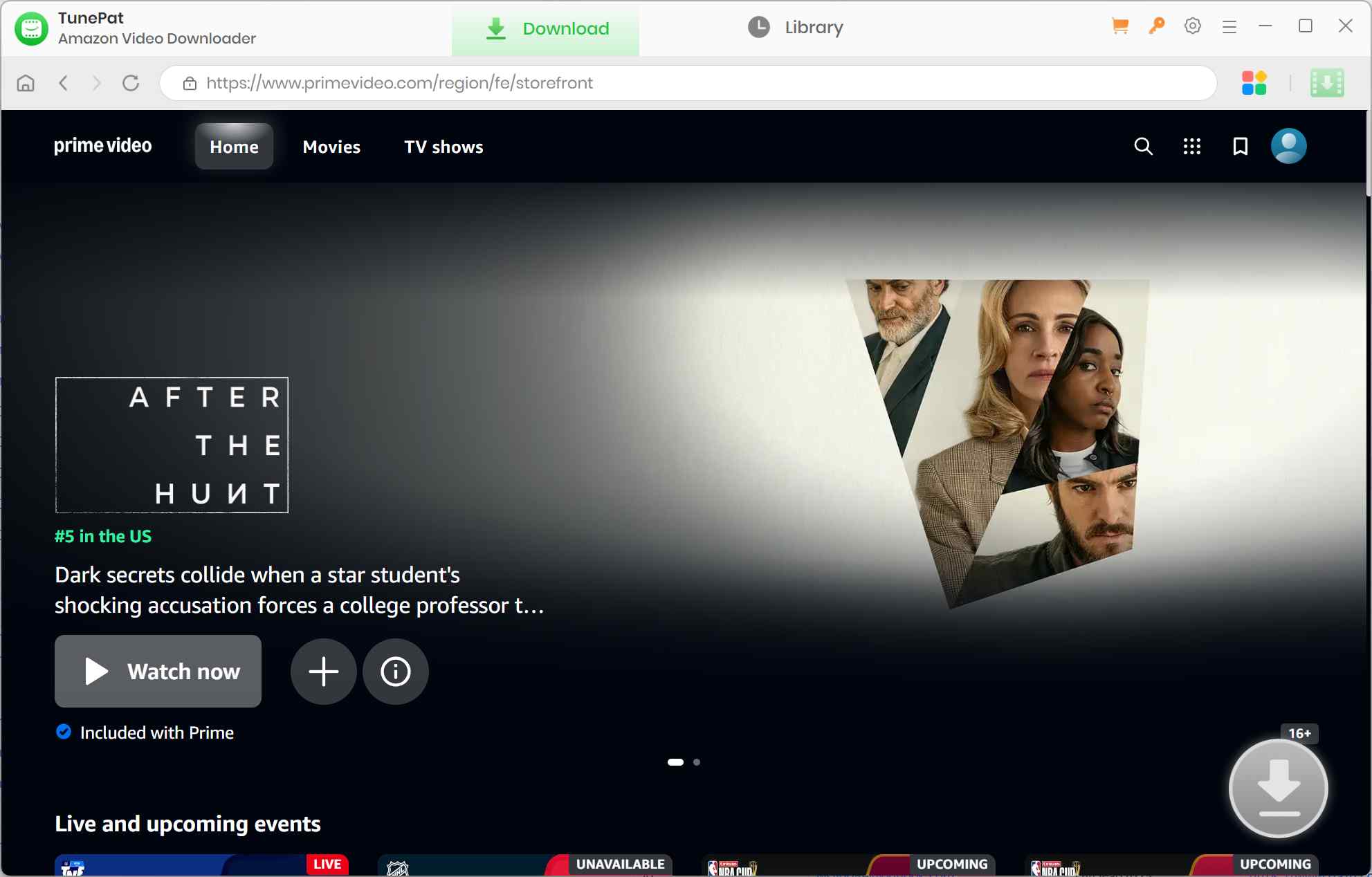The height and width of the screenshot is (877, 1372).
Task: Click the floating green download button
Action: pyautogui.click(x=1278, y=788)
